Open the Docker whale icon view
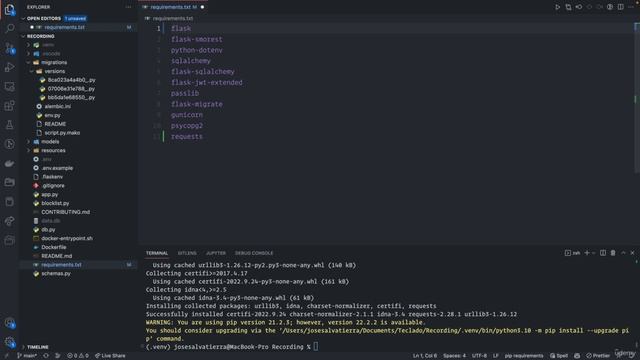This screenshot has width=640, height=360. click(9, 163)
